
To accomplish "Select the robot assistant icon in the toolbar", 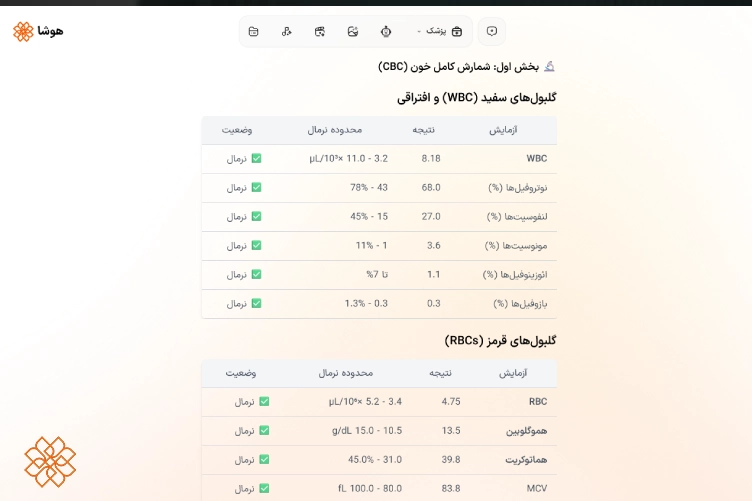I will click(386, 32).
